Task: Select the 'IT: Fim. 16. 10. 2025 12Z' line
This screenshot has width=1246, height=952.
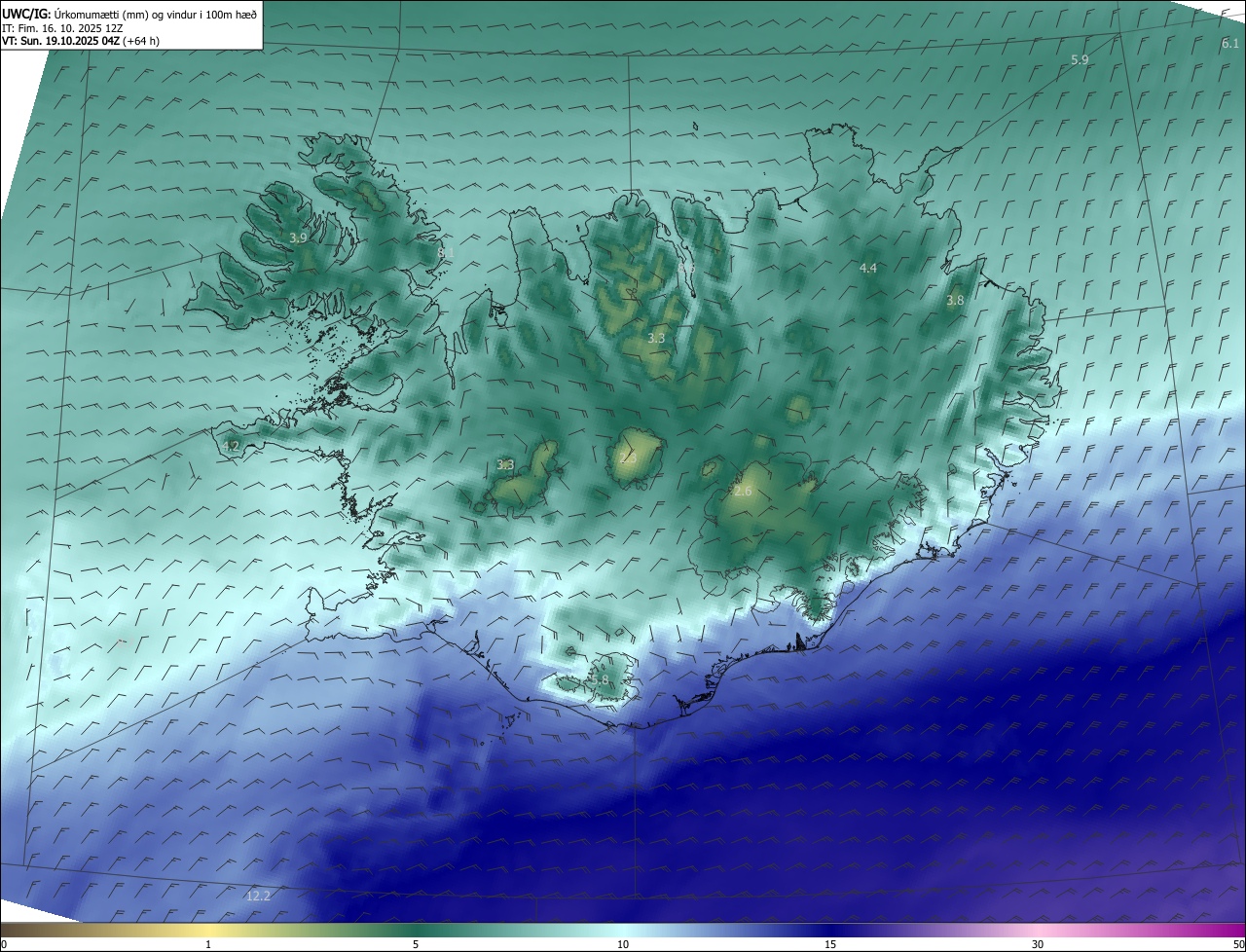Action: pyautogui.click(x=62, y=27)
